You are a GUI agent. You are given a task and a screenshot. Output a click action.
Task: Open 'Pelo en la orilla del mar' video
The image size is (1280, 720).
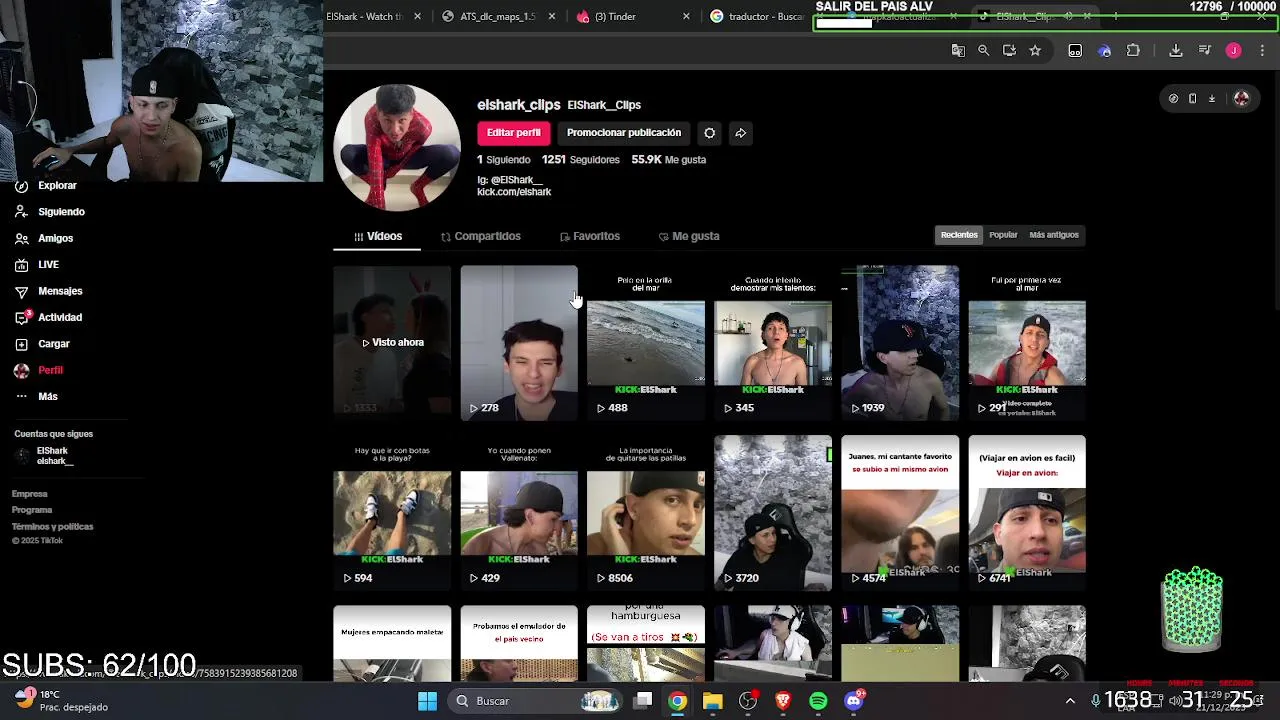point(645,342)
